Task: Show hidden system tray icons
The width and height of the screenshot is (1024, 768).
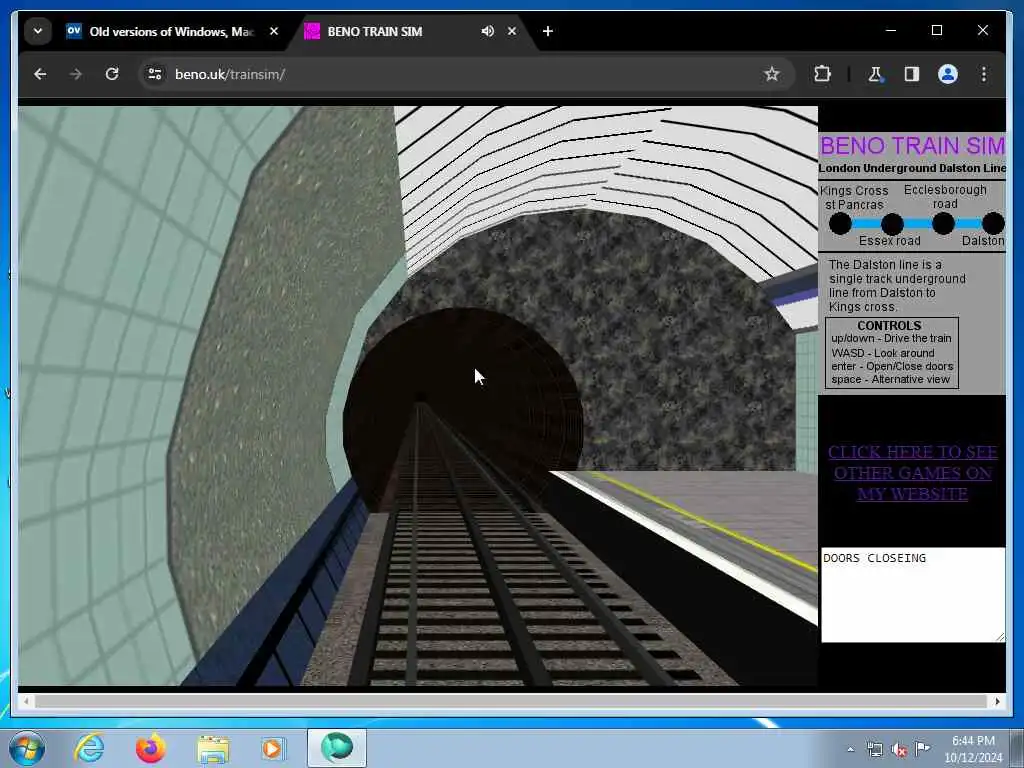Action: [850, 749]
